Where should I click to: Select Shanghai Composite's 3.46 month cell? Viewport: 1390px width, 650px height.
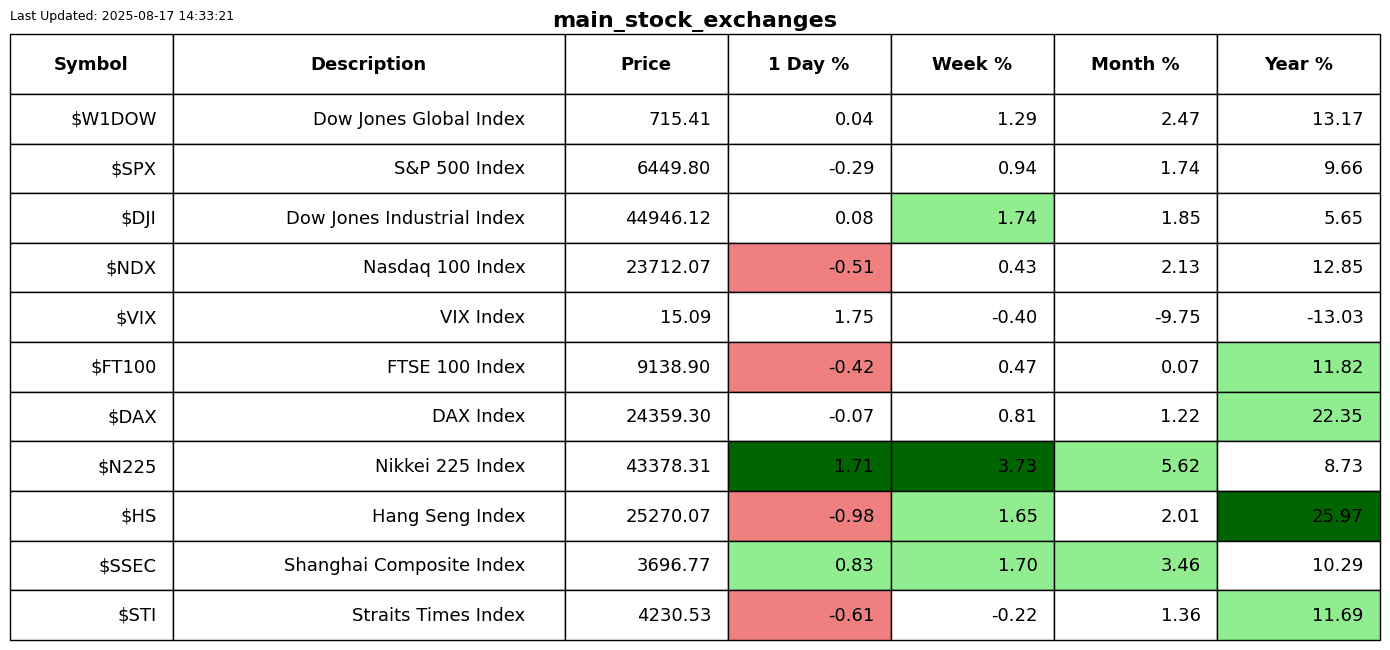1135,566
